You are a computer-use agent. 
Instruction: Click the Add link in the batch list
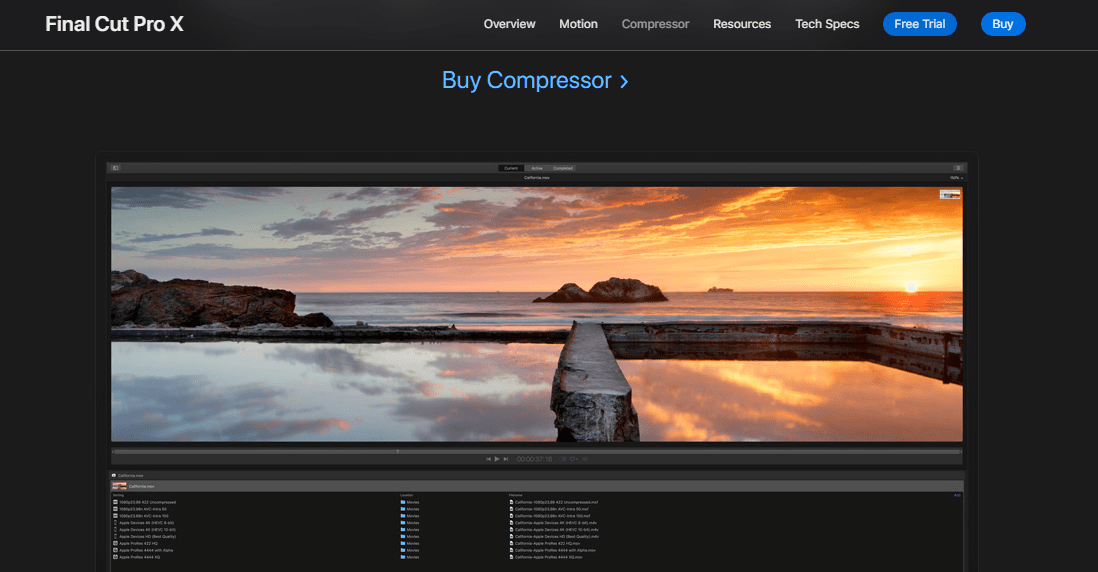point(957,495)
